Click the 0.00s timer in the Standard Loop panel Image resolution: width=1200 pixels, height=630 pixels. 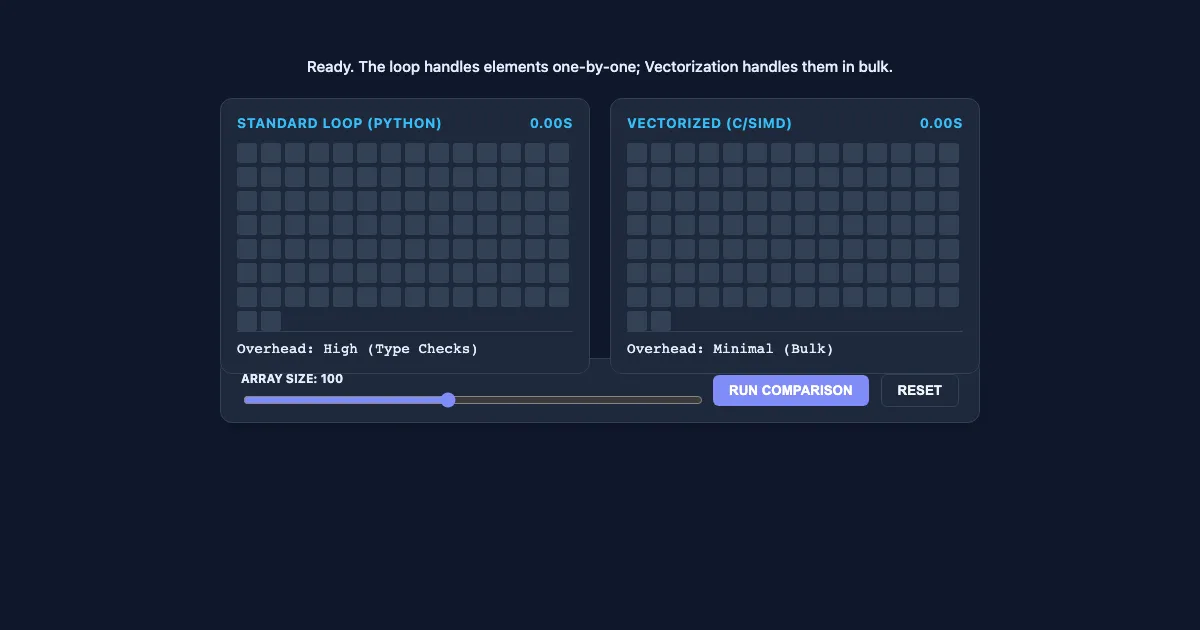(551, 123)
